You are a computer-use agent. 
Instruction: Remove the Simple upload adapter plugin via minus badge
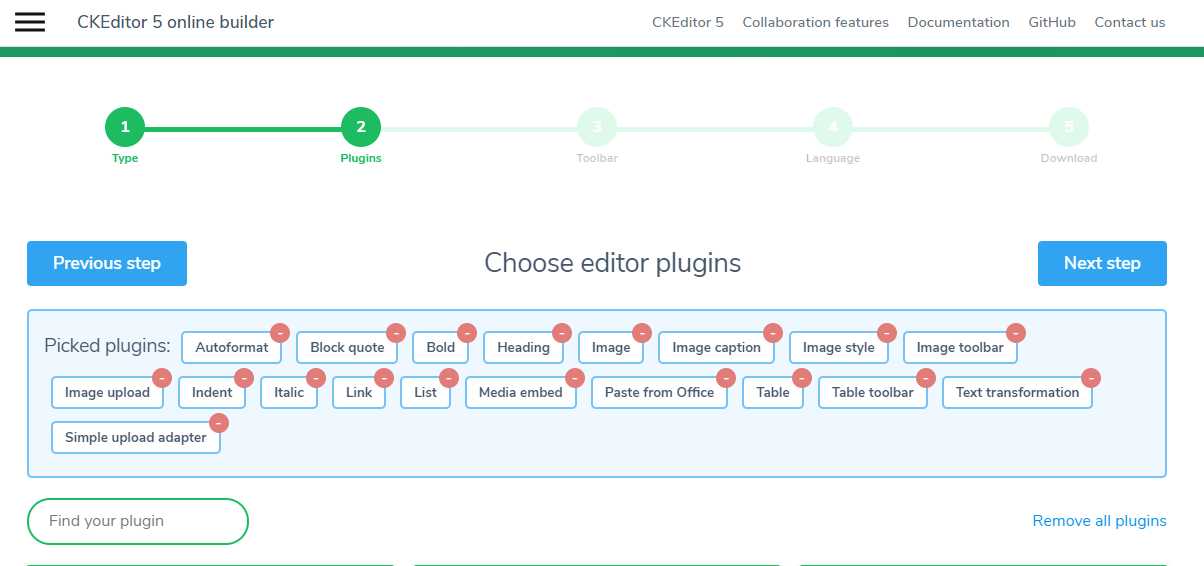tap(219, 423)
